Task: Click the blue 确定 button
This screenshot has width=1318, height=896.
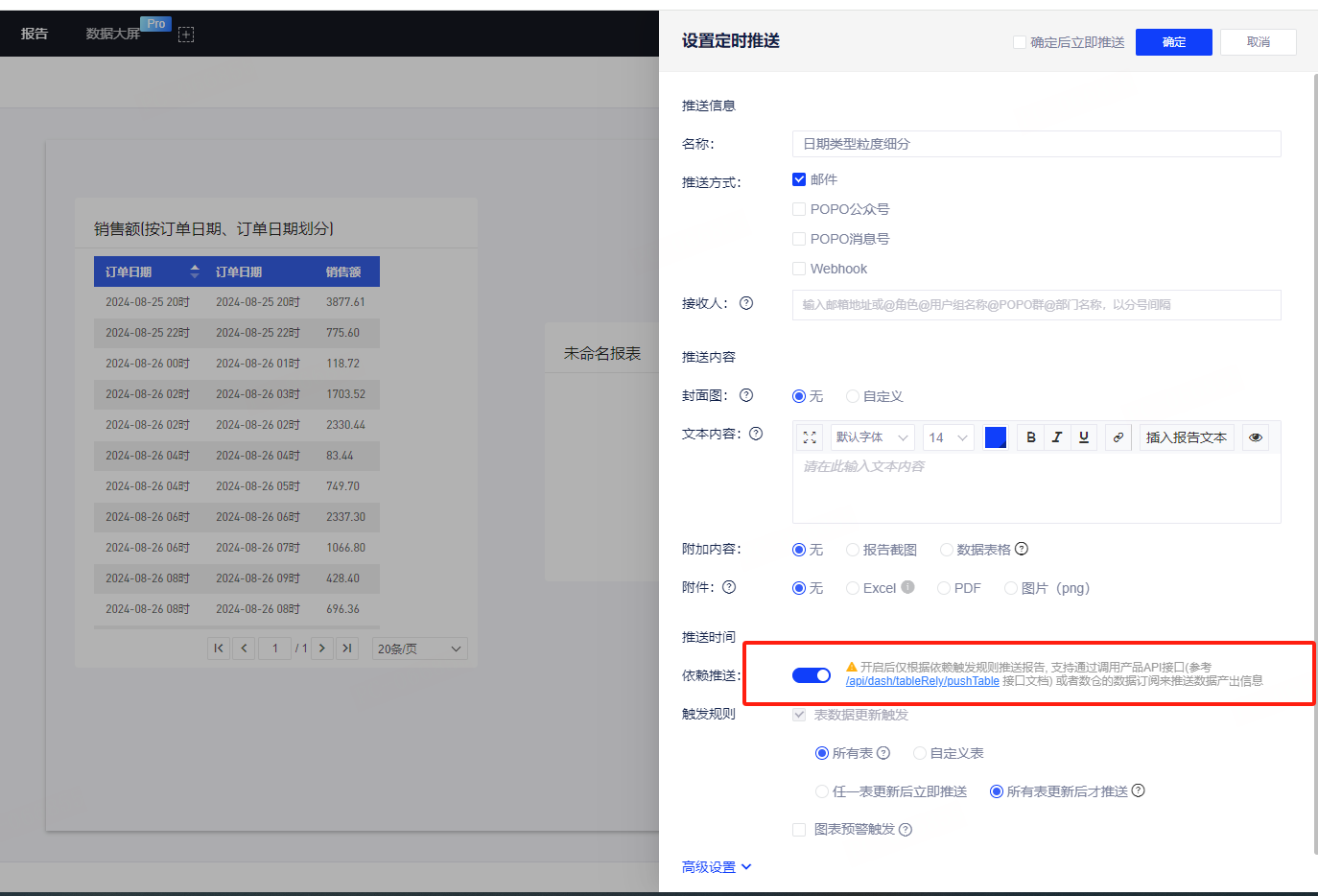Action: click(x=1173, y=42)
